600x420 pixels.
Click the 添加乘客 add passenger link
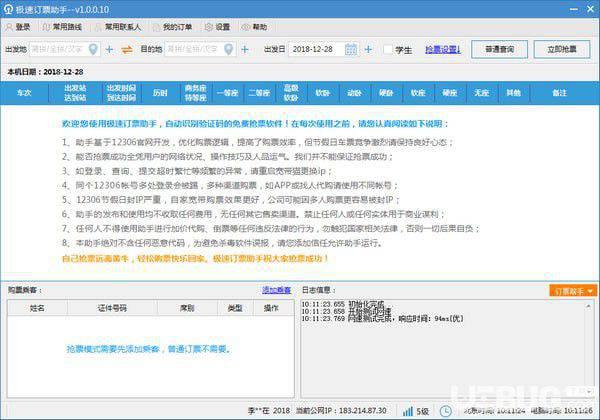(x=276, y=290)
